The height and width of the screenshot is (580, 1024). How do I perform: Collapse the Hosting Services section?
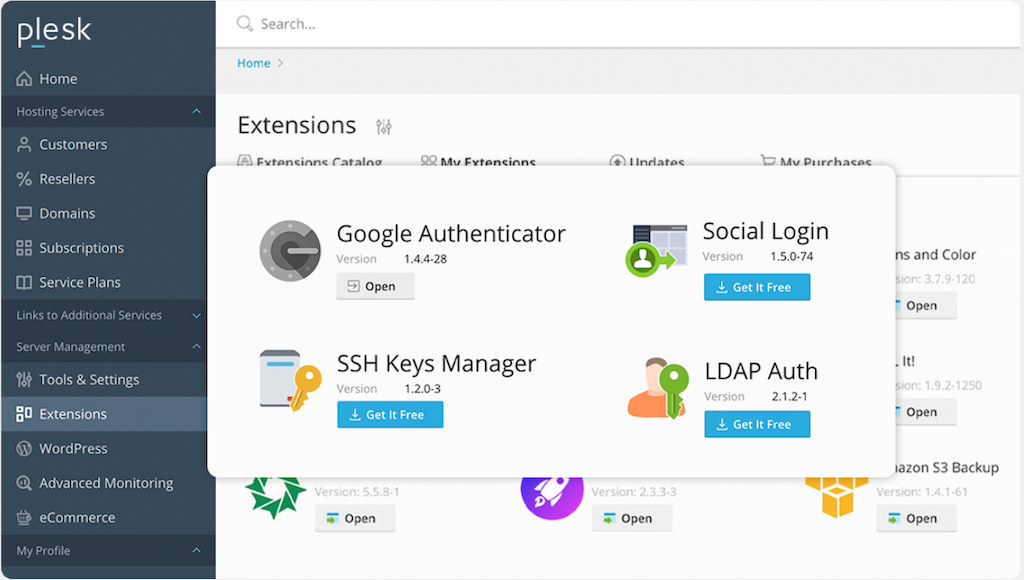pyautogui.click(x=197, y=111)
